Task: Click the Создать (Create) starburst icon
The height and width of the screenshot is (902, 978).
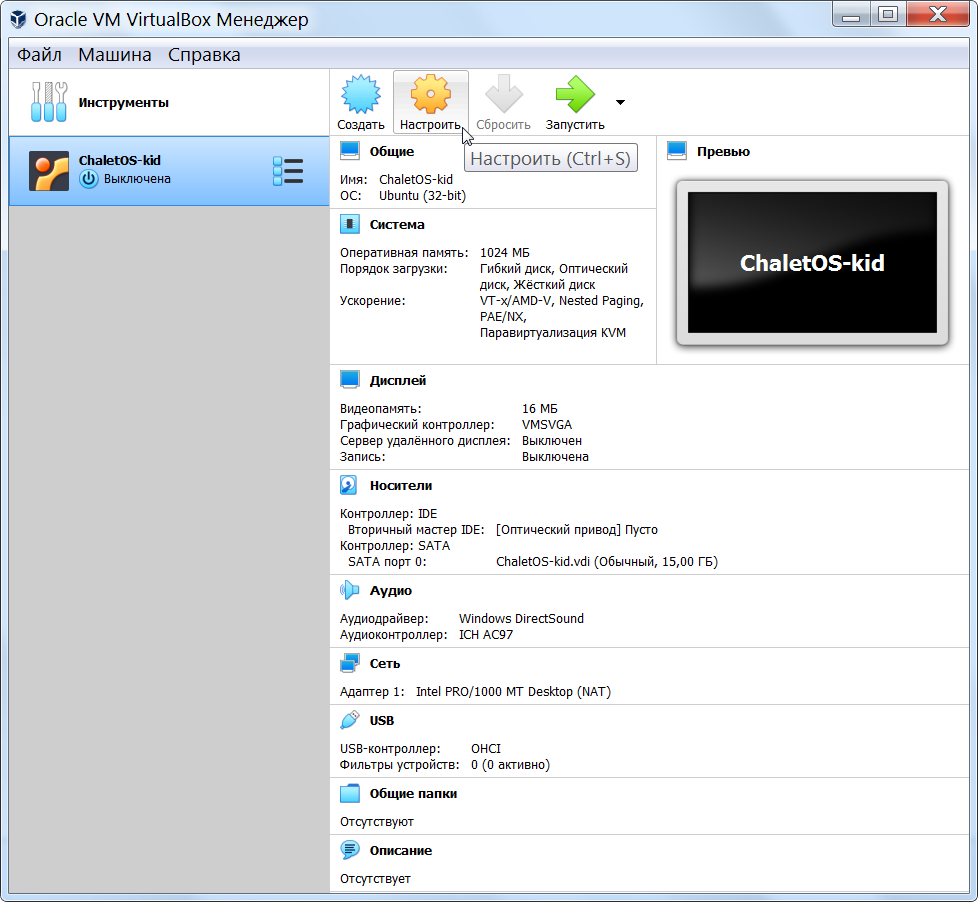Action: pos(361,94)
